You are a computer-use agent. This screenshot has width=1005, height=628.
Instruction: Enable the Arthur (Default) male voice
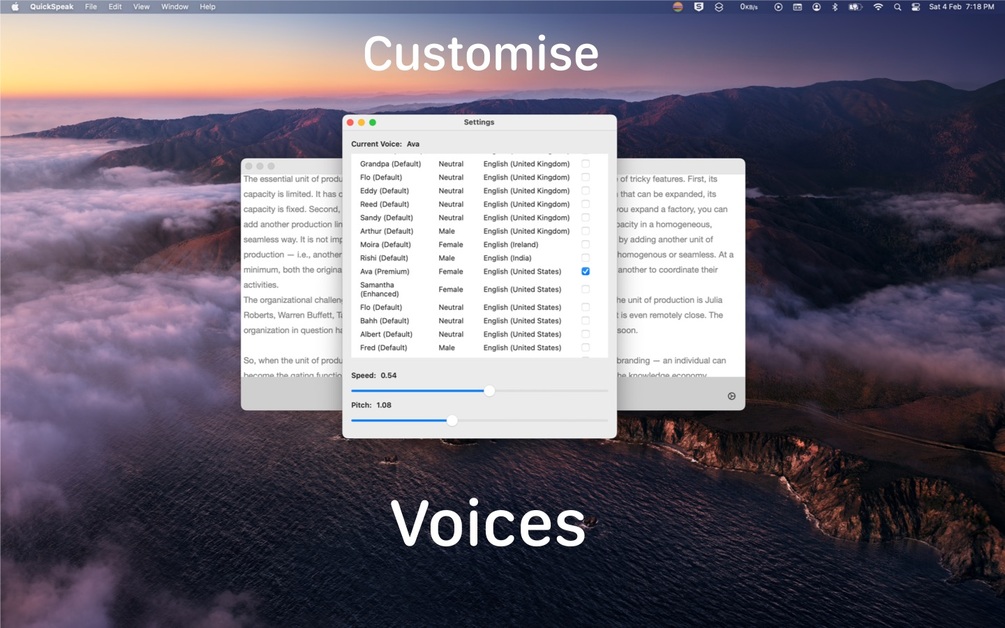[585, 231]
